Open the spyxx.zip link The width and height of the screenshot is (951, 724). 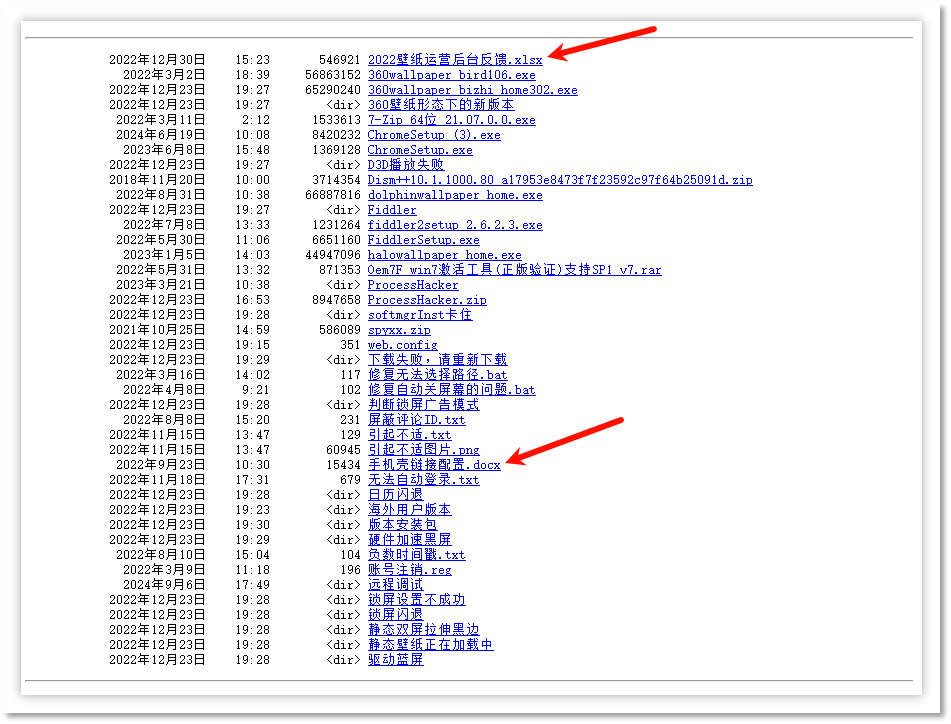[x=398, y=330]
